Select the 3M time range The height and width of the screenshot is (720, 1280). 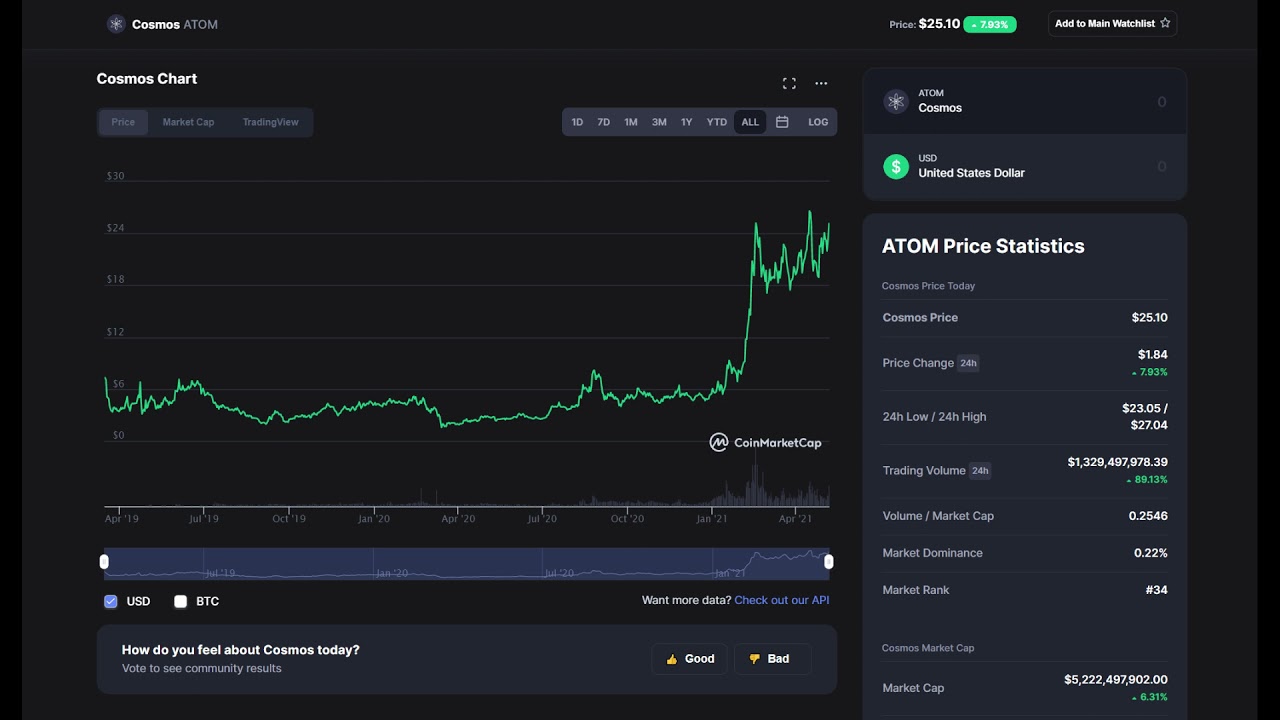[x=659, y=122]
